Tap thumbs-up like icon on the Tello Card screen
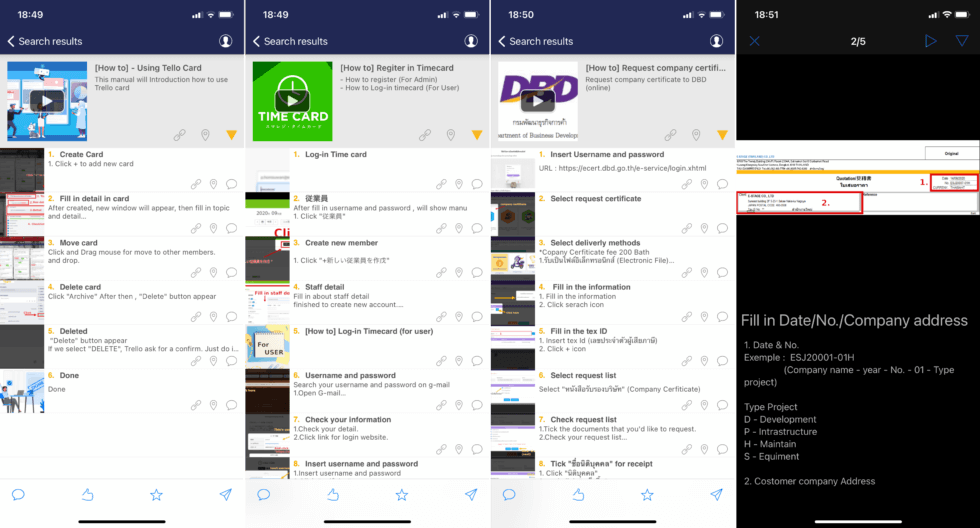Screen dimensions: 980x528 (x=88, y=495)
